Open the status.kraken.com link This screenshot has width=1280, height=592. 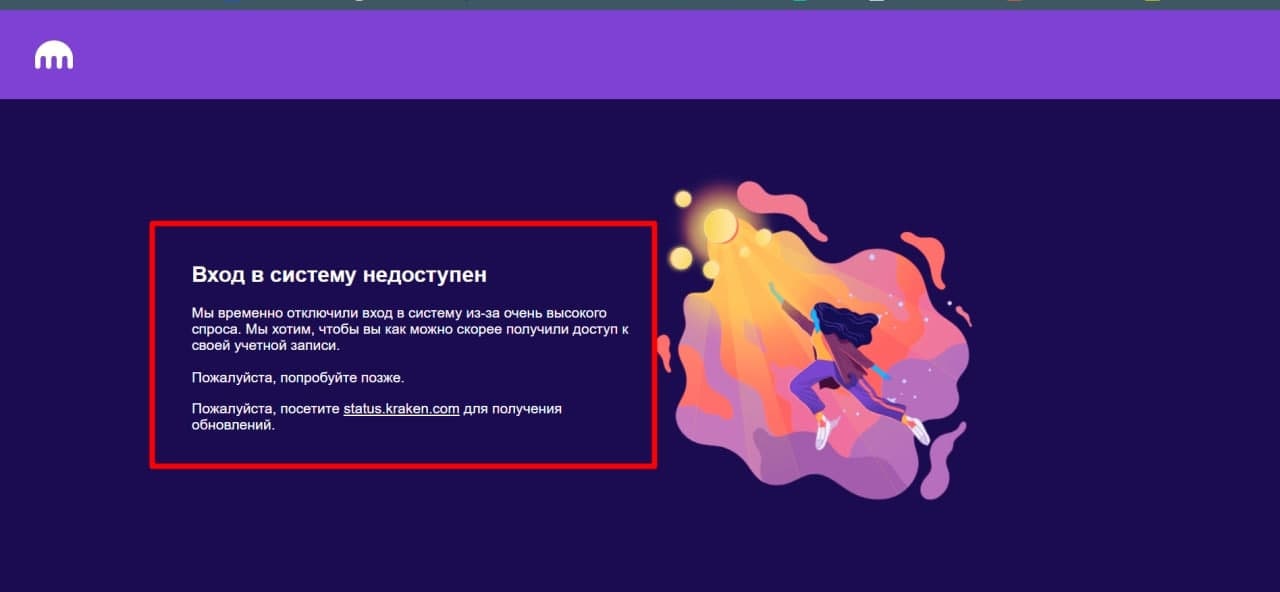[401, 409]
